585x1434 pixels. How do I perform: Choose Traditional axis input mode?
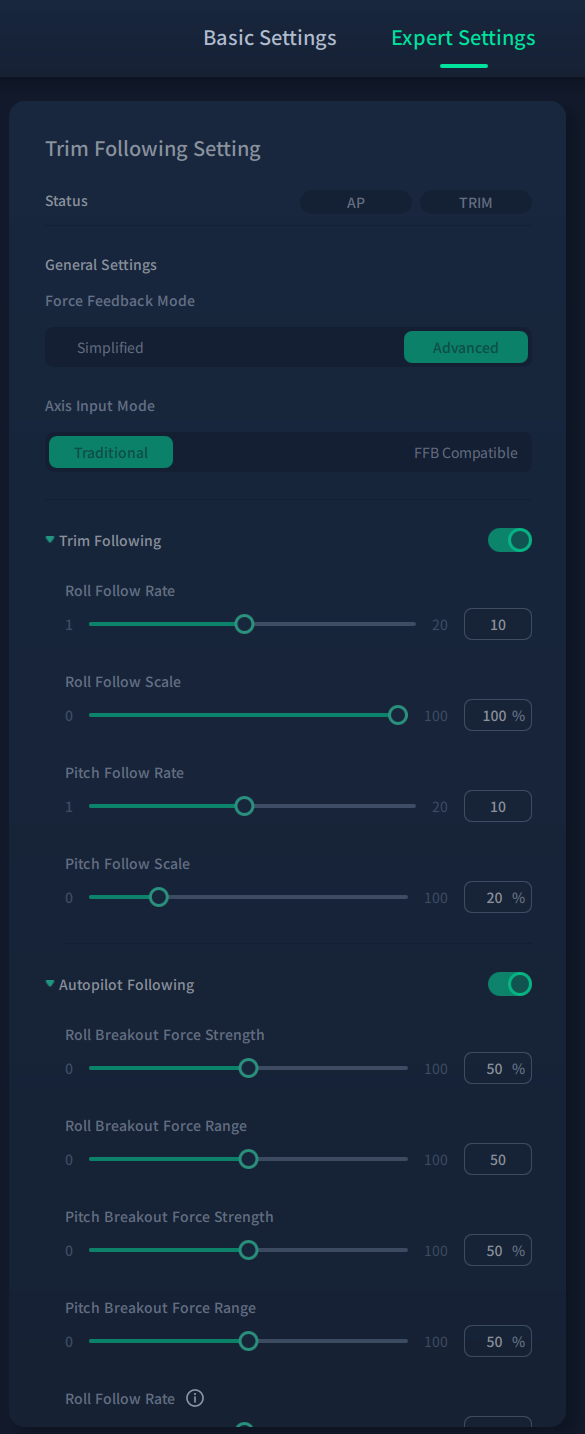(111, 453)
